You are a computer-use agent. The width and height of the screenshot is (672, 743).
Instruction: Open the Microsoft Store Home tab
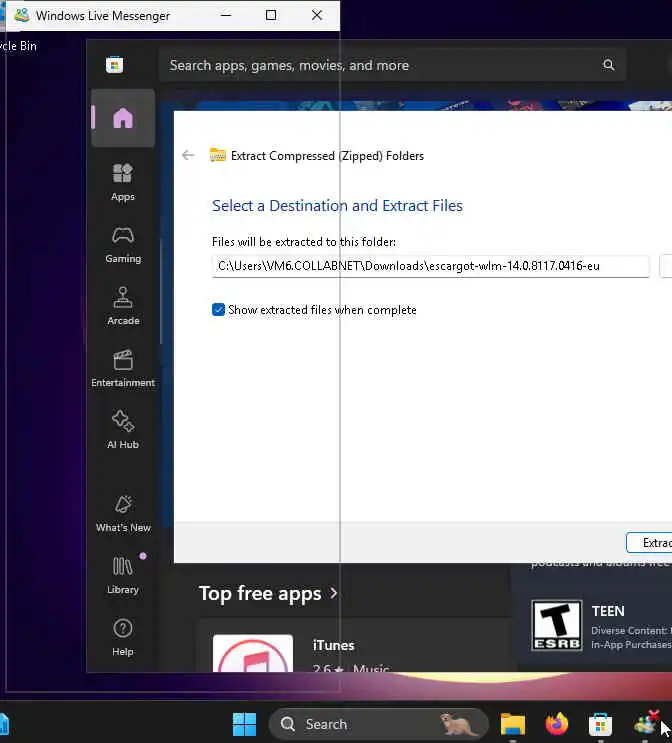pyautogui.click(x=123, y=118)
